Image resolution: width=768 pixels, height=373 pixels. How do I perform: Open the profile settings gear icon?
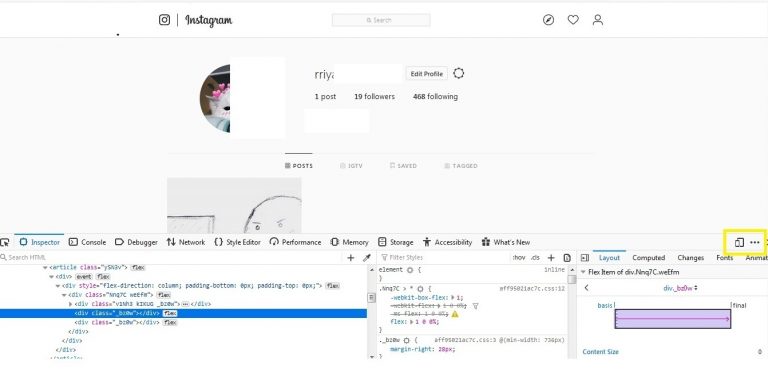(x=458, y=73)
